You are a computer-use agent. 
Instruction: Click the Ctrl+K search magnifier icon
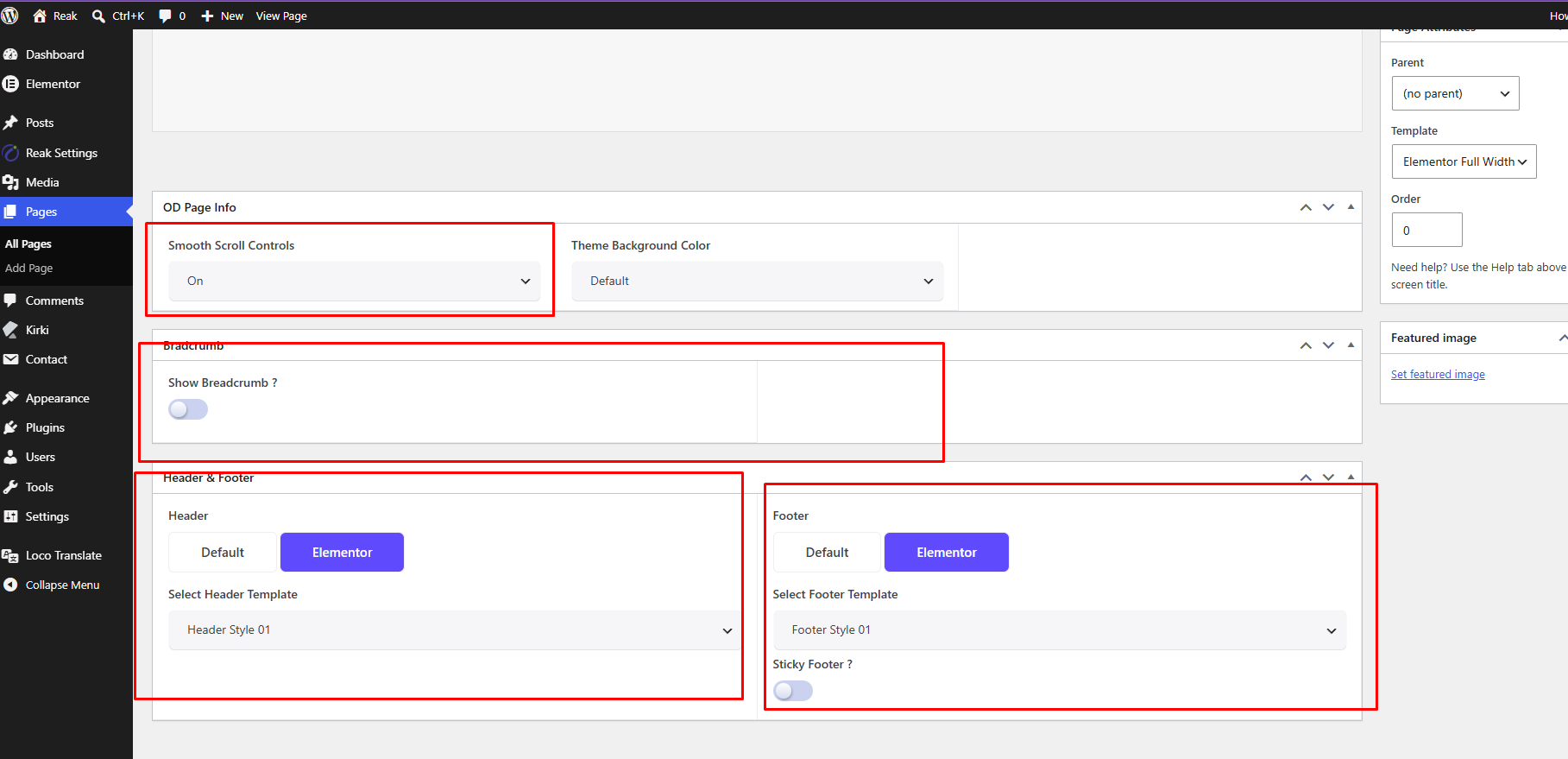[98, 16]
